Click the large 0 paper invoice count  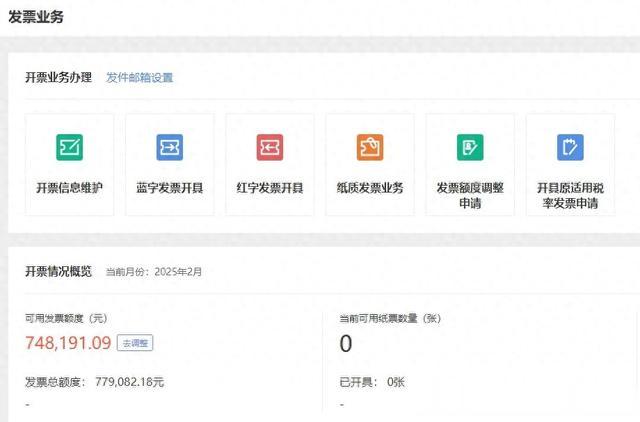(346, 343)
